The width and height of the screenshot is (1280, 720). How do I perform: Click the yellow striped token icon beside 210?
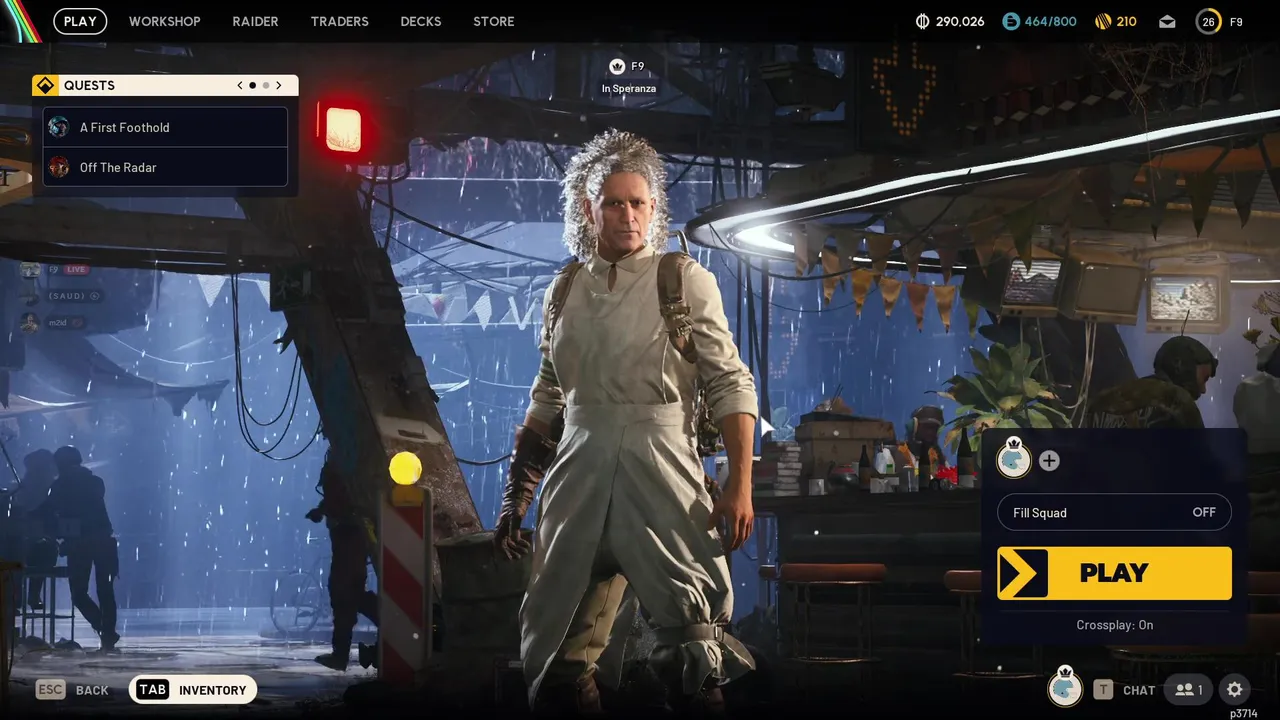click(1103, 21)
